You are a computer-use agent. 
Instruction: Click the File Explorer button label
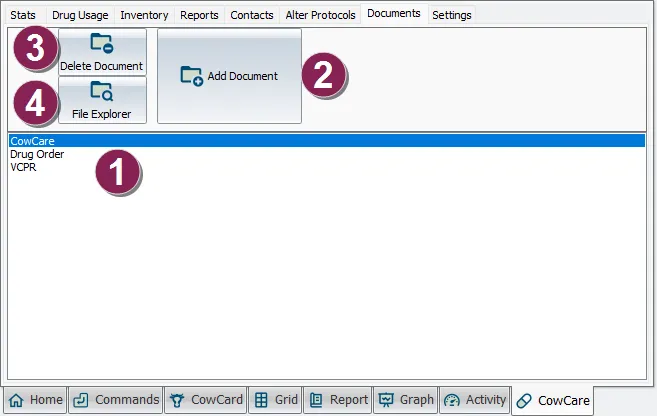101,114
